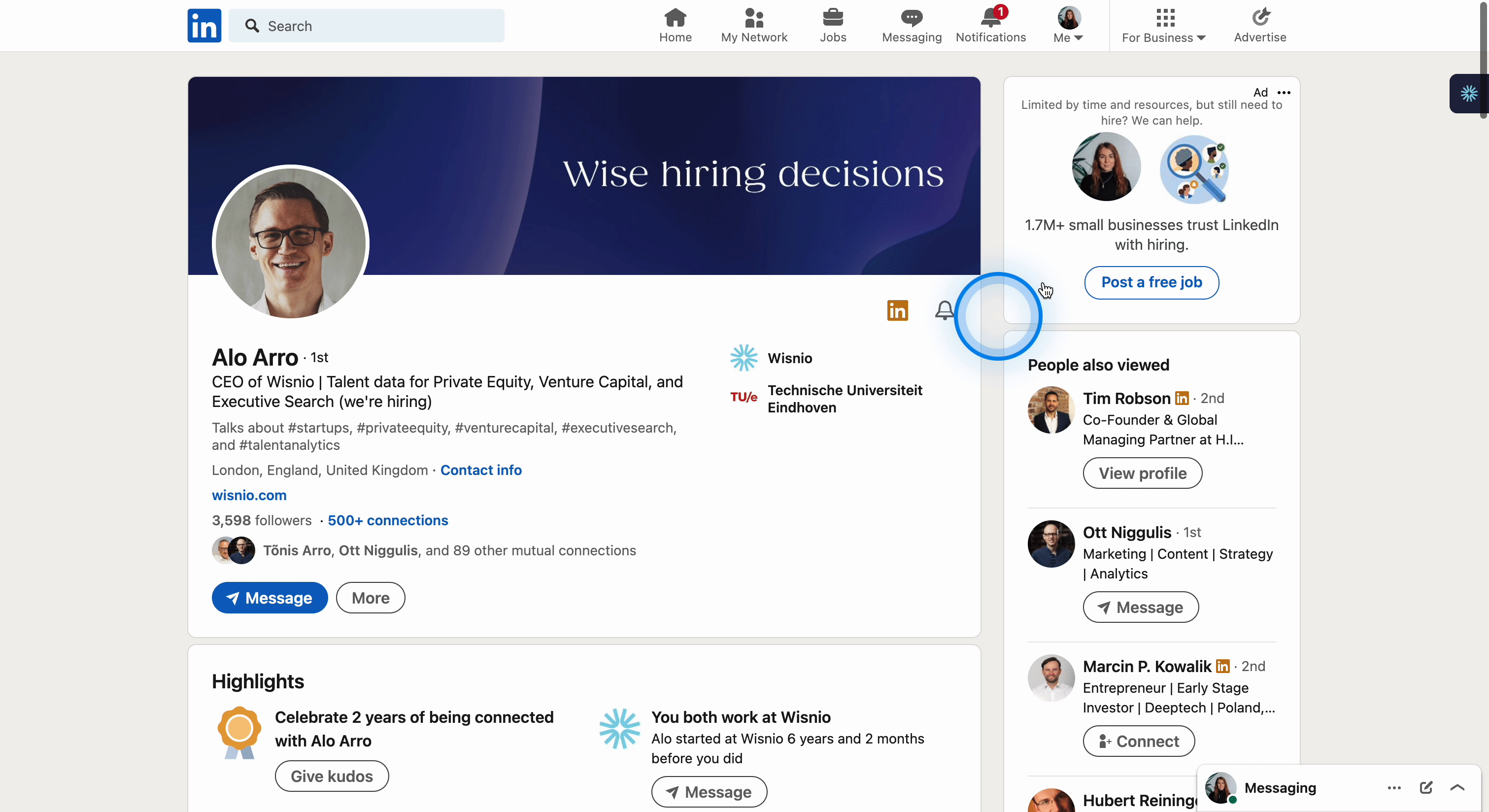This screenshot has width=1489, height=812.
Task: Toggle follow bell icon on profile
Action: coord(944,308)
